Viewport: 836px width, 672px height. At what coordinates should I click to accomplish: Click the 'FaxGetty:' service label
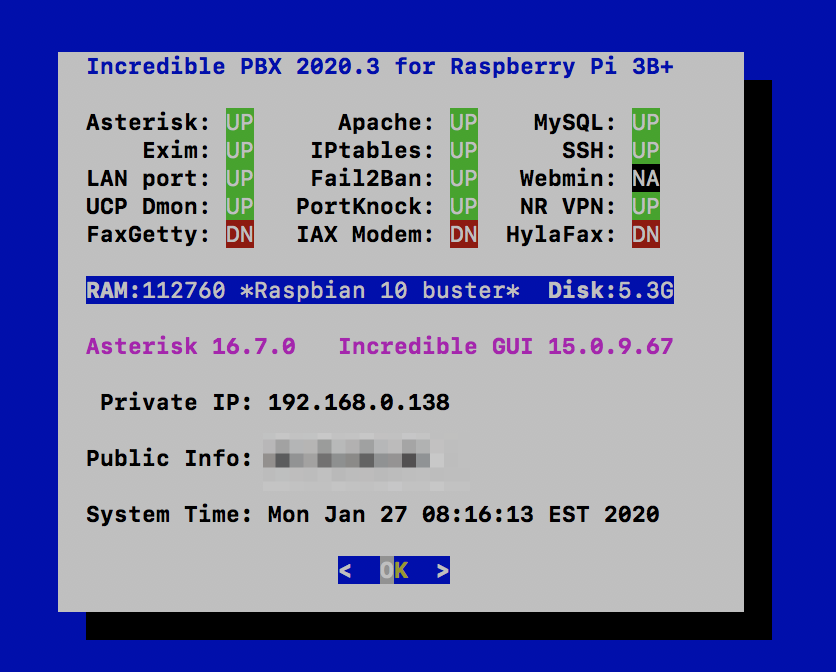pyautogui.click(x=148, y=235)
